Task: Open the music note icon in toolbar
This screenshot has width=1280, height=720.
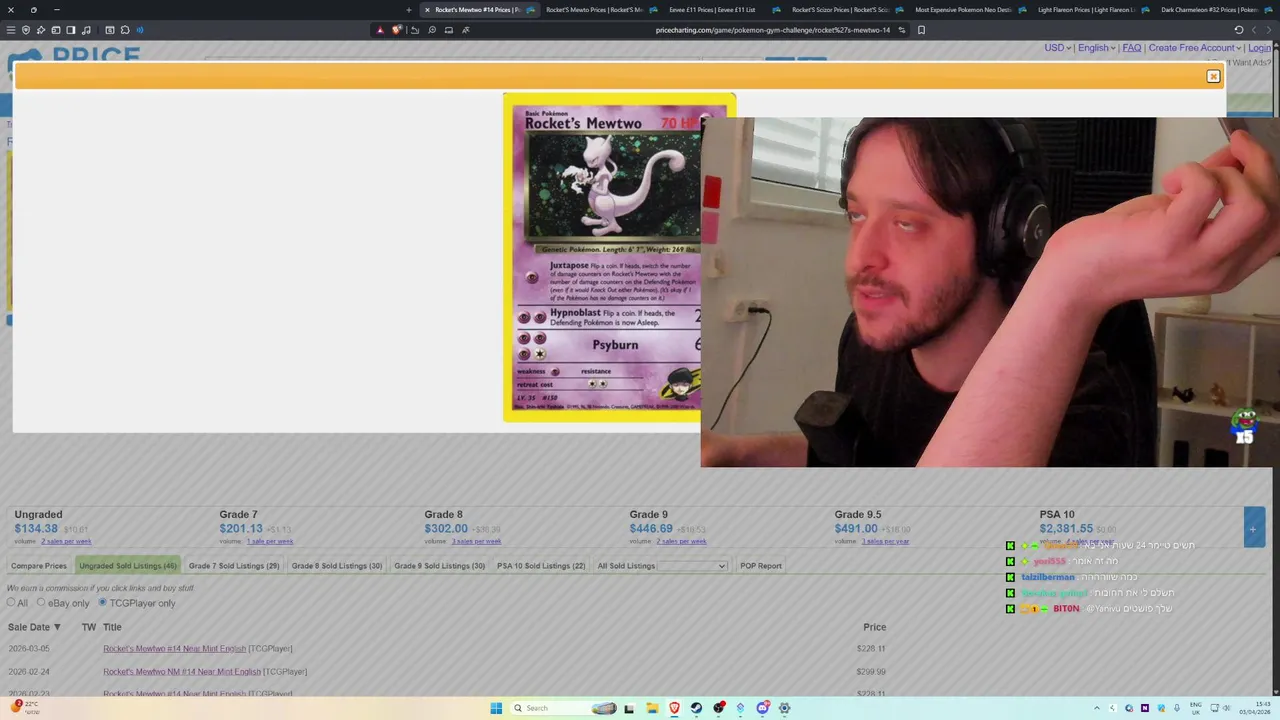Action: coord(86,30)
